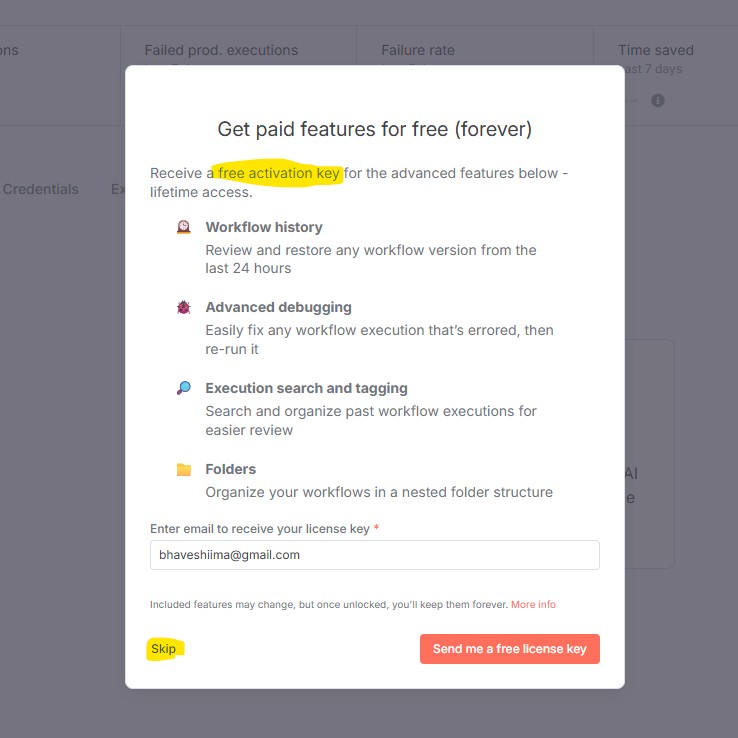The image size is (738, 738).
Task: Click the Workflow history heading
Action: click(264, 227)
